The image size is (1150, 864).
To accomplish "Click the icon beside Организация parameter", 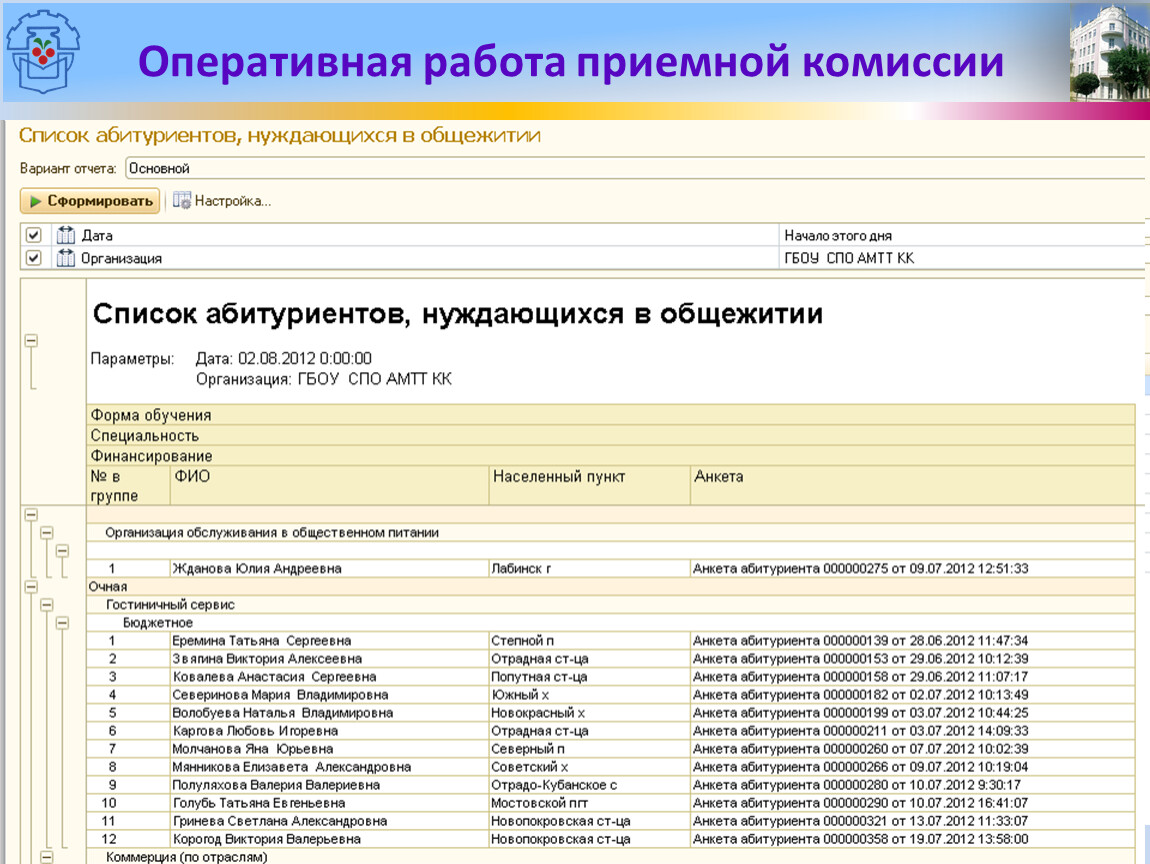I will tap(66, 258).
